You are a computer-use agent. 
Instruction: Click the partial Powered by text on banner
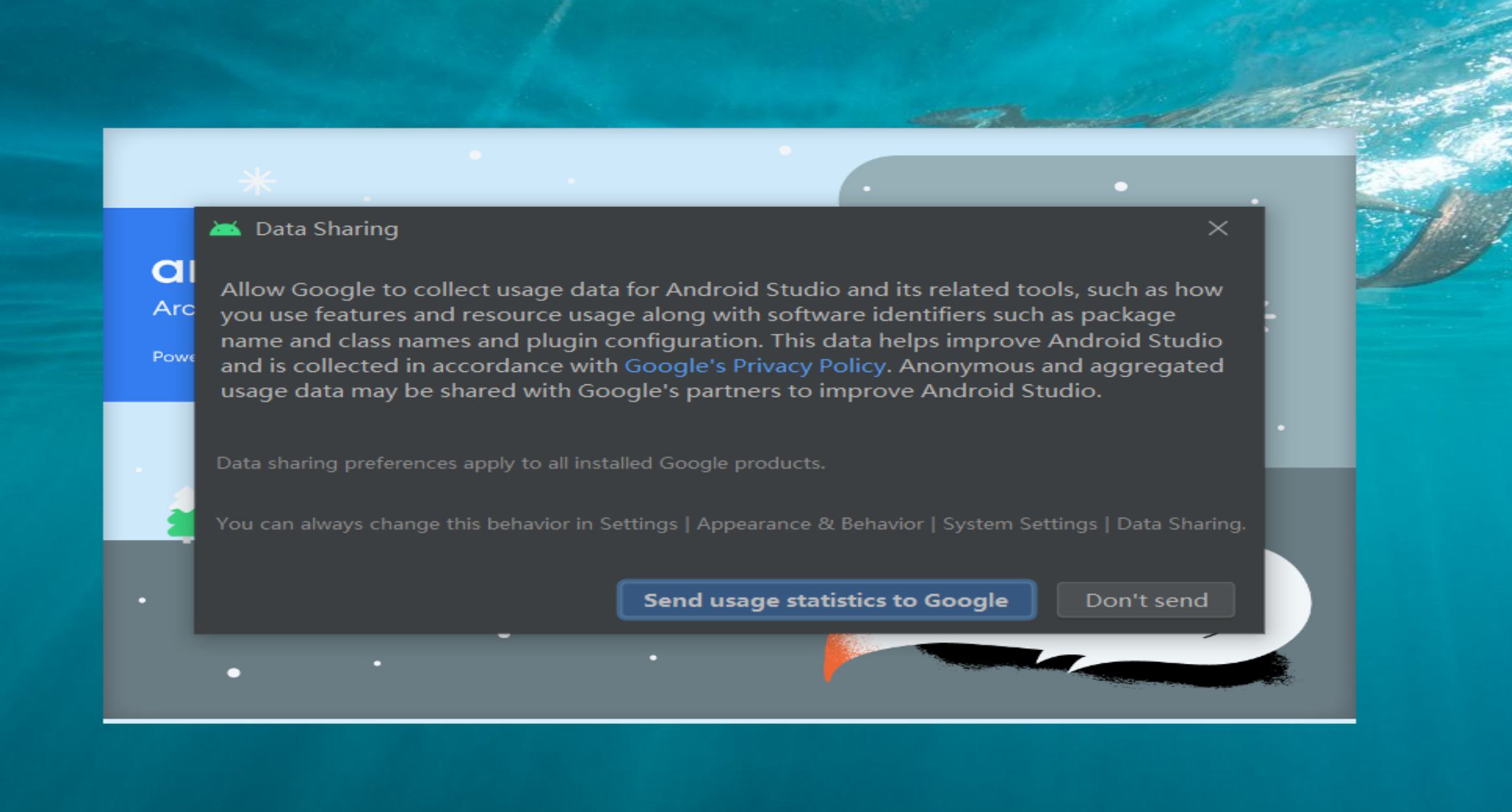click(173, 357)
